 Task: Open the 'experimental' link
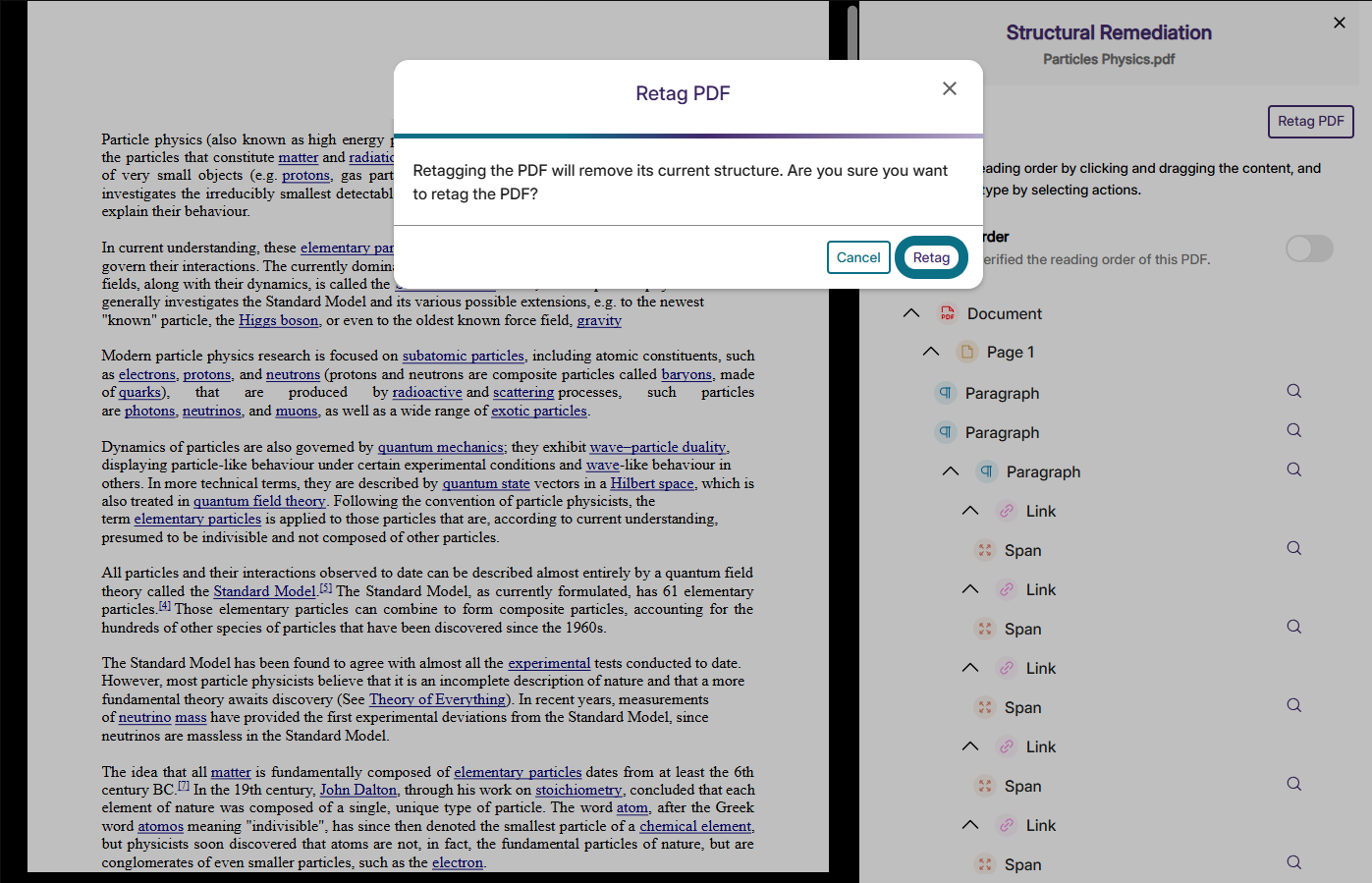(549, 663)
